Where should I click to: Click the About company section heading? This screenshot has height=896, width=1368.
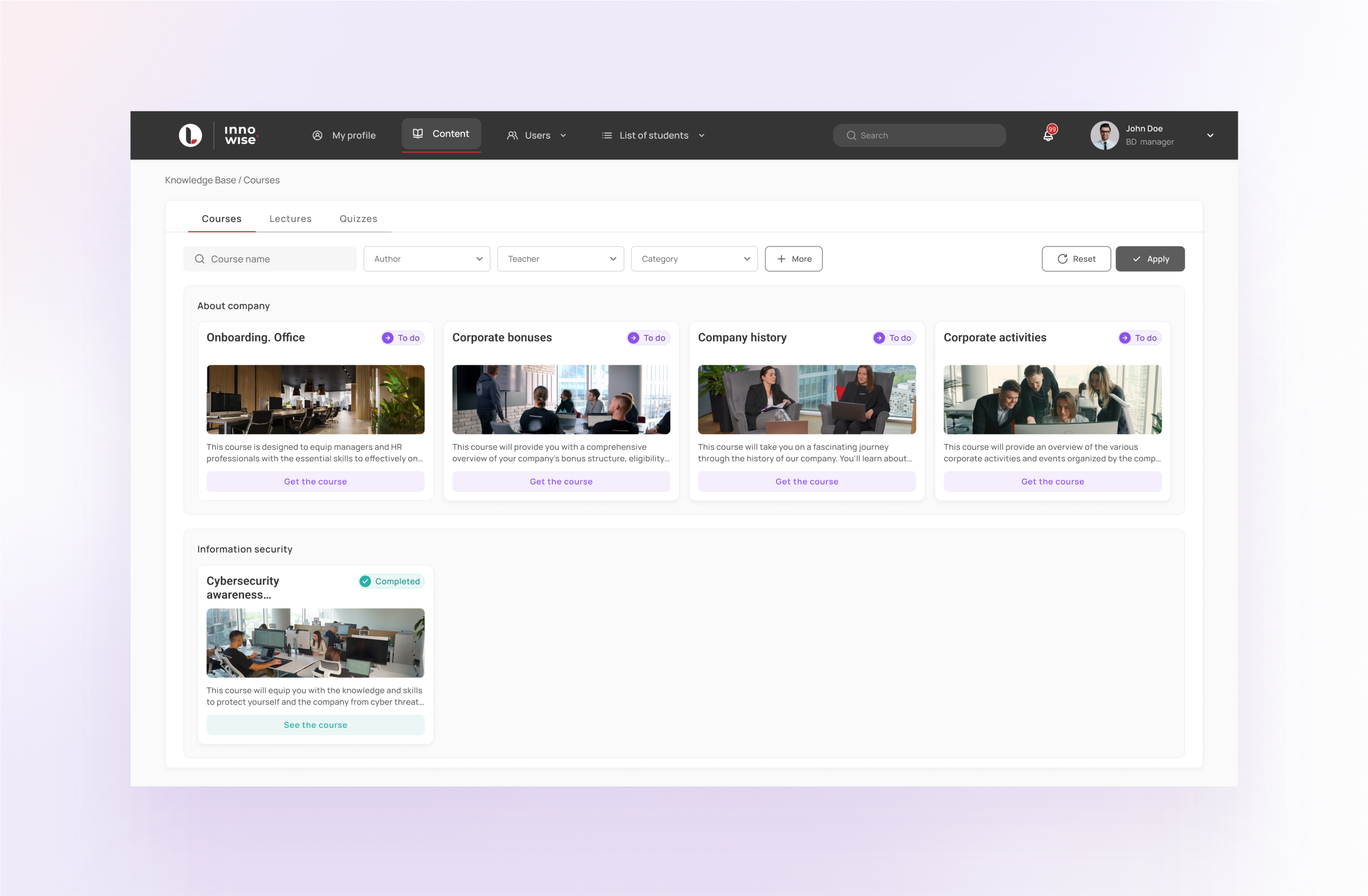point(233,306)
